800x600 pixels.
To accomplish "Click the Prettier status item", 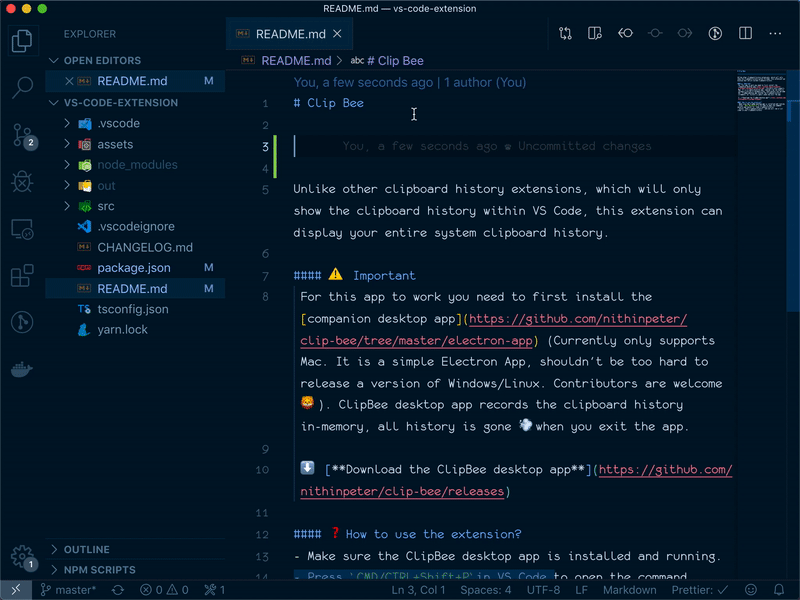I will 699,590.
